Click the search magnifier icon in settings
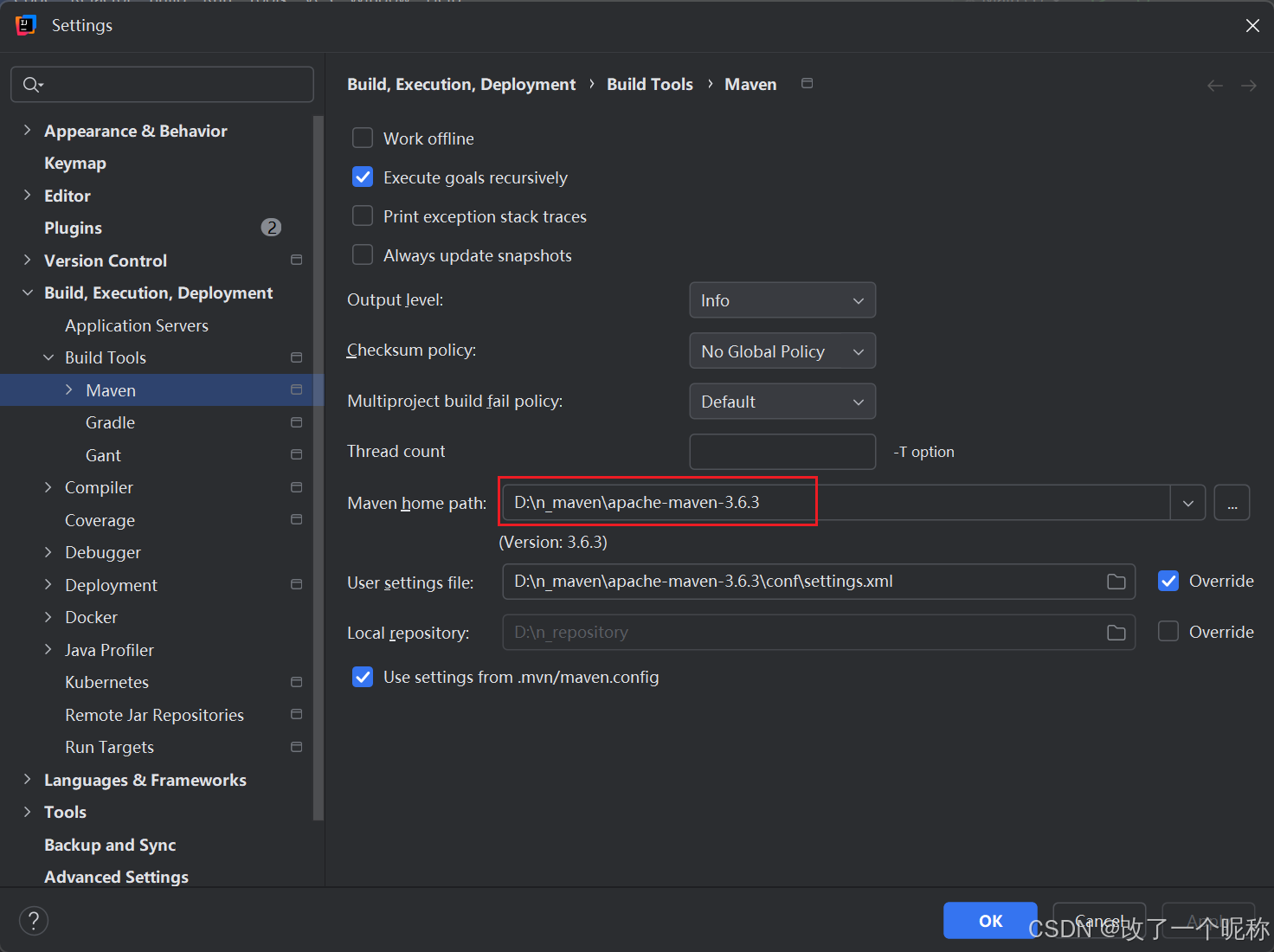Screen dimensions: 1274x952 tap(32, 84)
